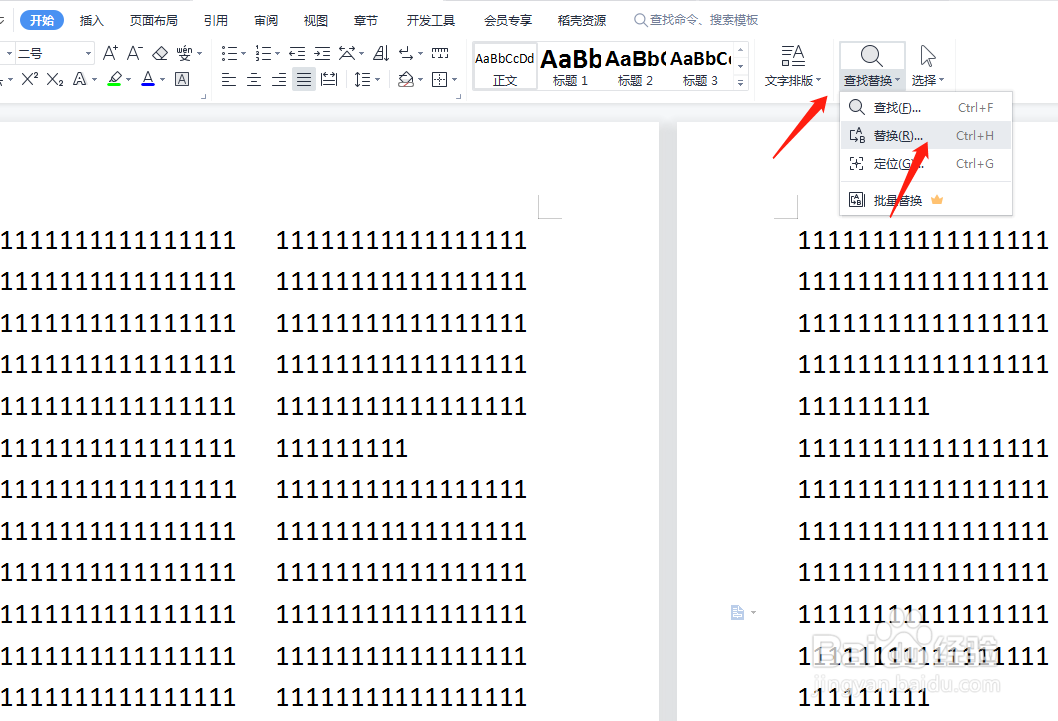Open the 页面布局 tab
Screen dimensions: 1058x721
(154, 20)
